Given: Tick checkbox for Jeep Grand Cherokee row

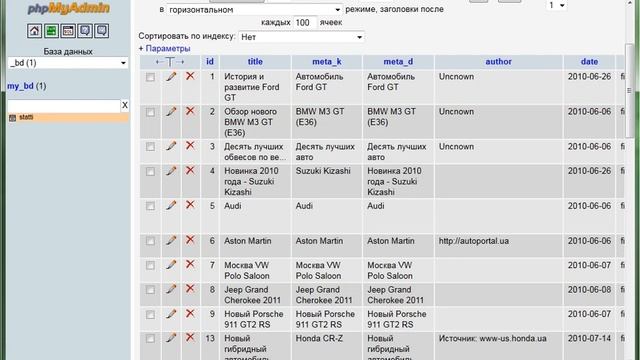Looking at the screenshot, I should click(150, 290).
